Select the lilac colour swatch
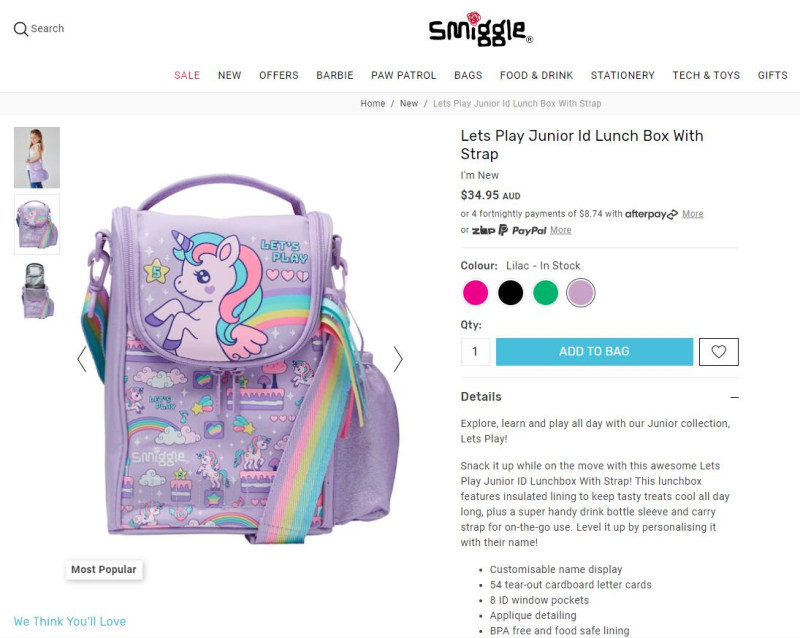This screenshot has height=638, width=800. pyautogui.click(x=581, y=293)
